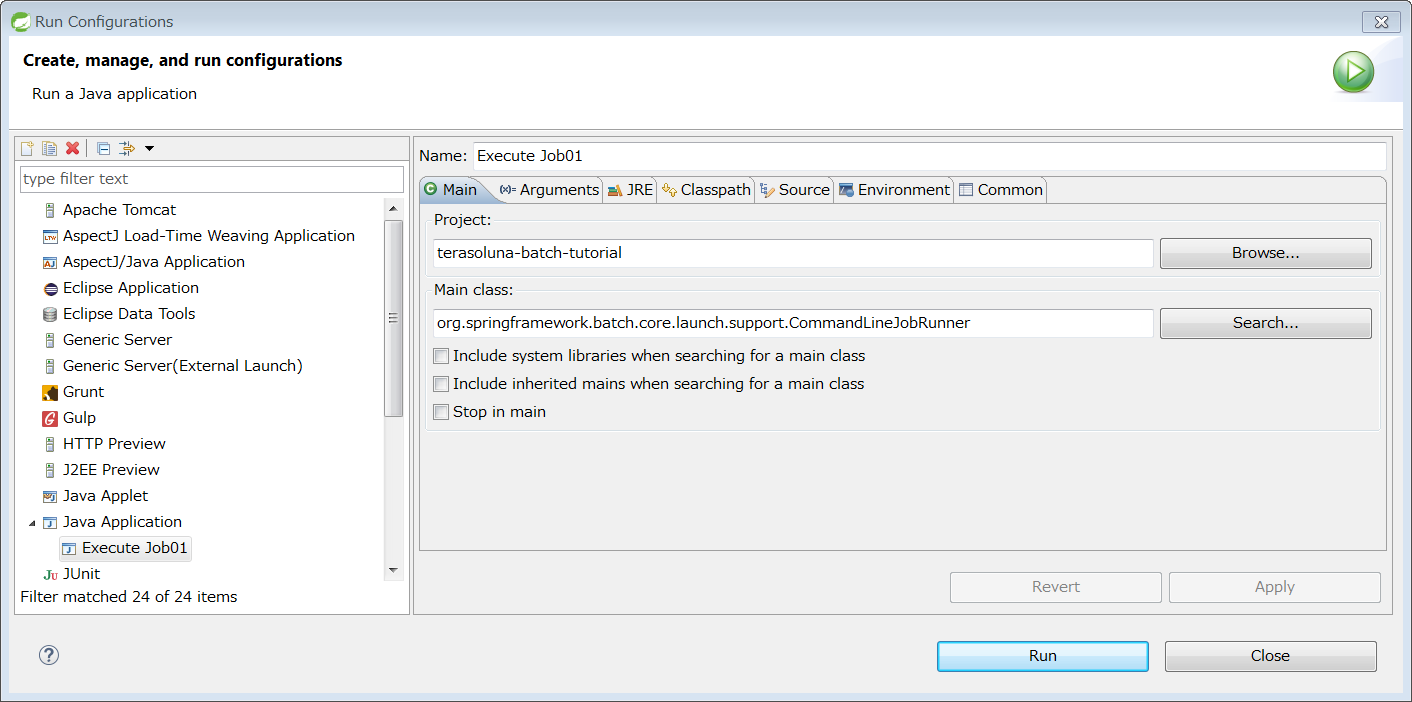Enable Include inherited mains when searching
1412x702 pixels.
pos(440,384)
